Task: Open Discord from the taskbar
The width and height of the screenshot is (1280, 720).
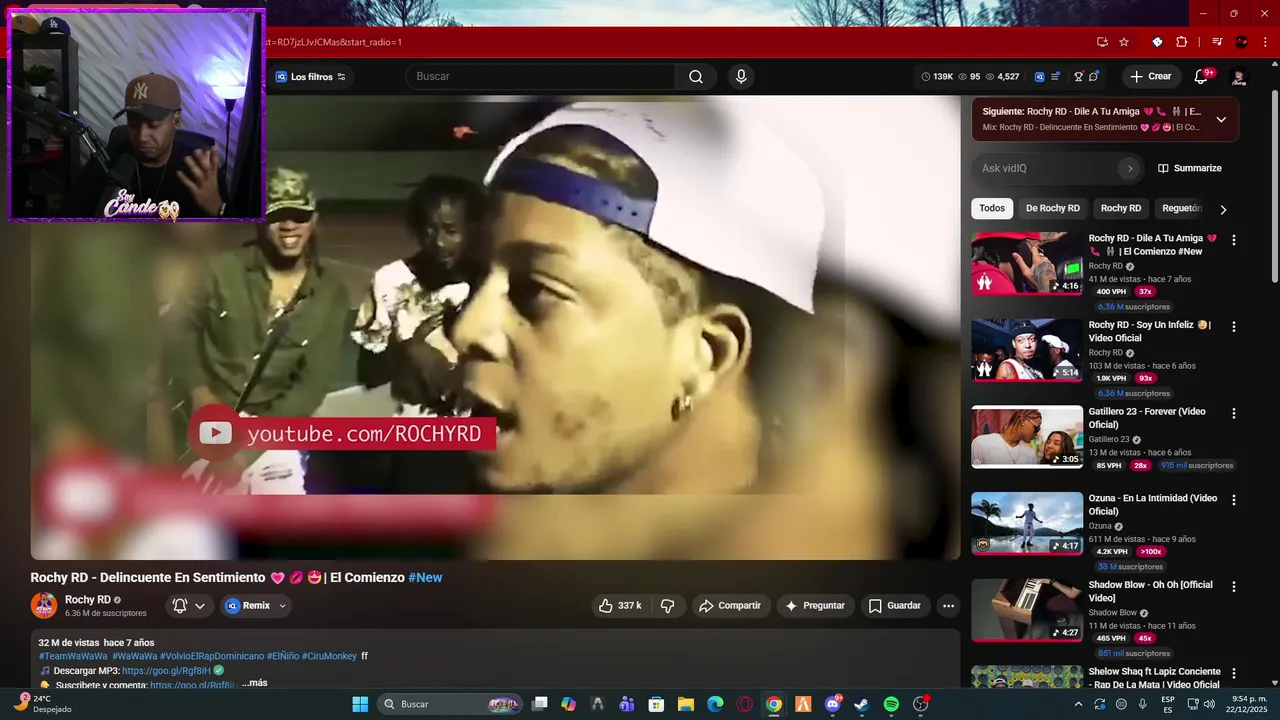Action: pos(832,704)
